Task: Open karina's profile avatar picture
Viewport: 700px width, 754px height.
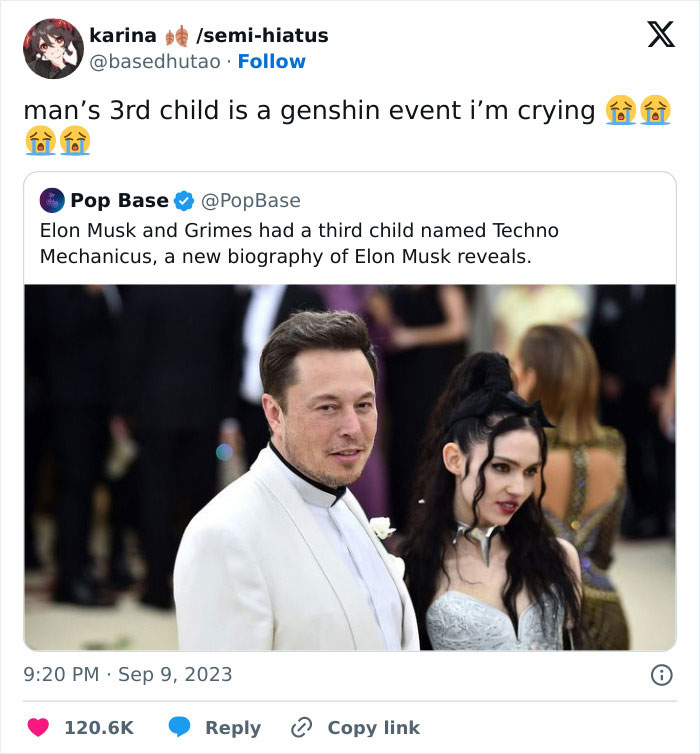Action: tap(53, 48)
